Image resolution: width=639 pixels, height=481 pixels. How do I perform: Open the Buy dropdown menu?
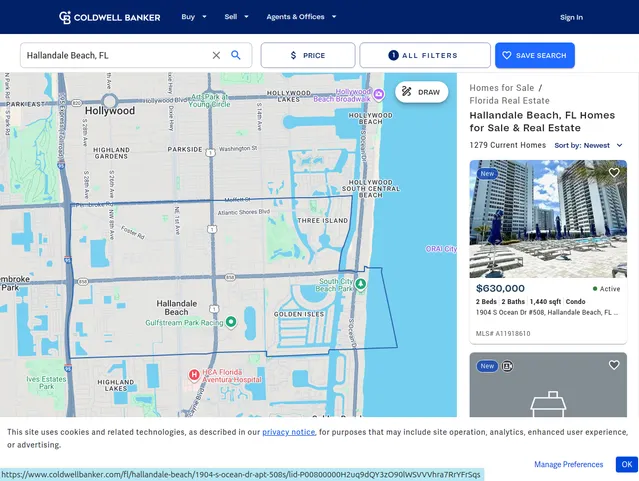(x=194, y=17)
